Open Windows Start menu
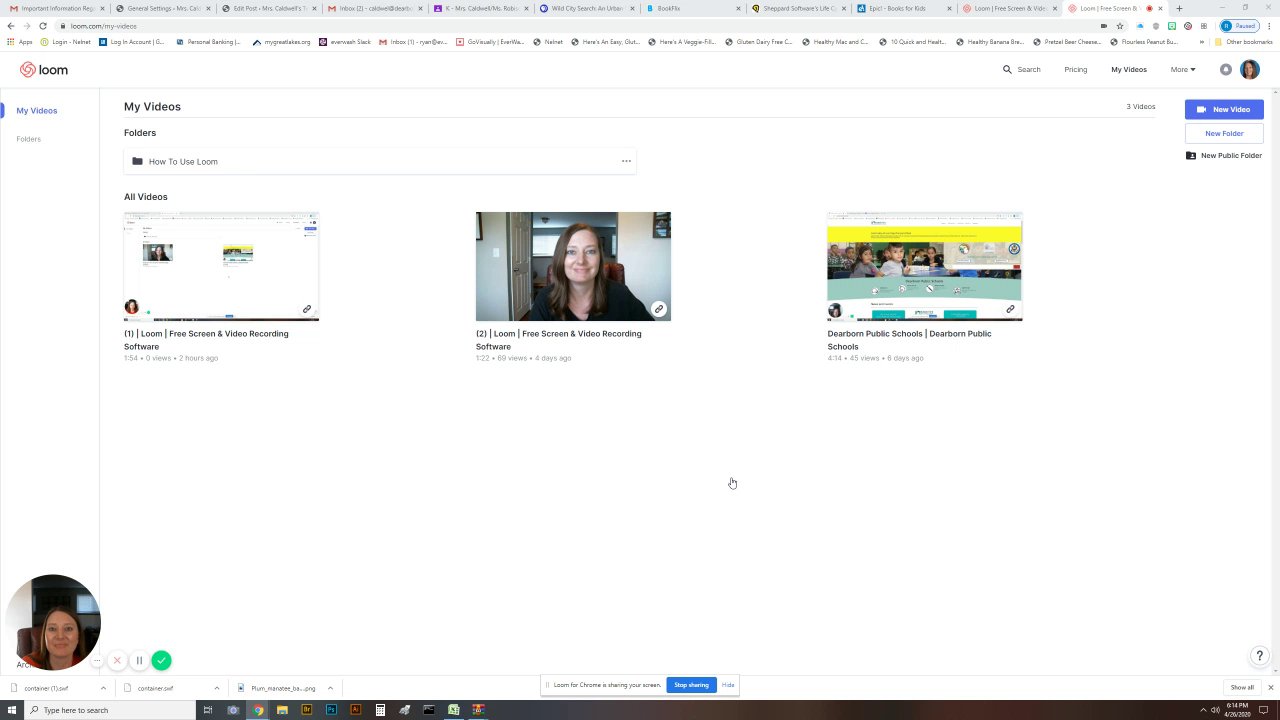1280x720 pixels. 11,710
